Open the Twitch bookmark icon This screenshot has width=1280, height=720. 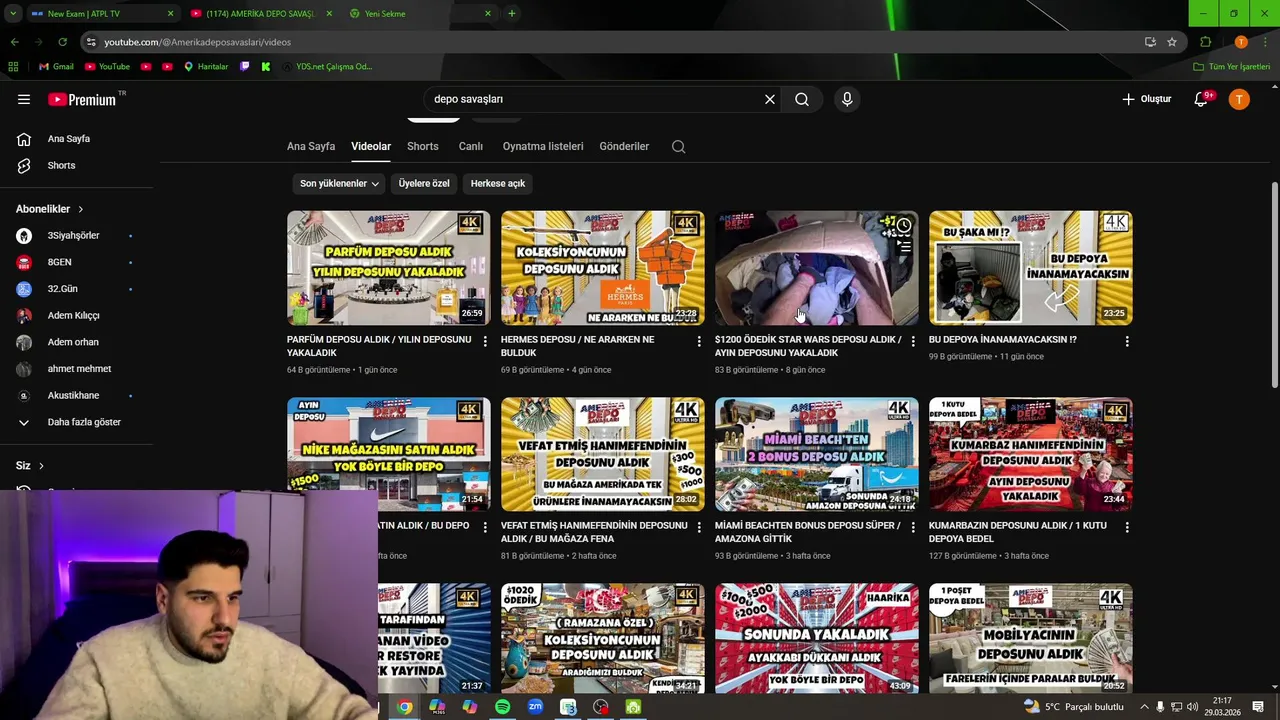(x=245, y=67)
